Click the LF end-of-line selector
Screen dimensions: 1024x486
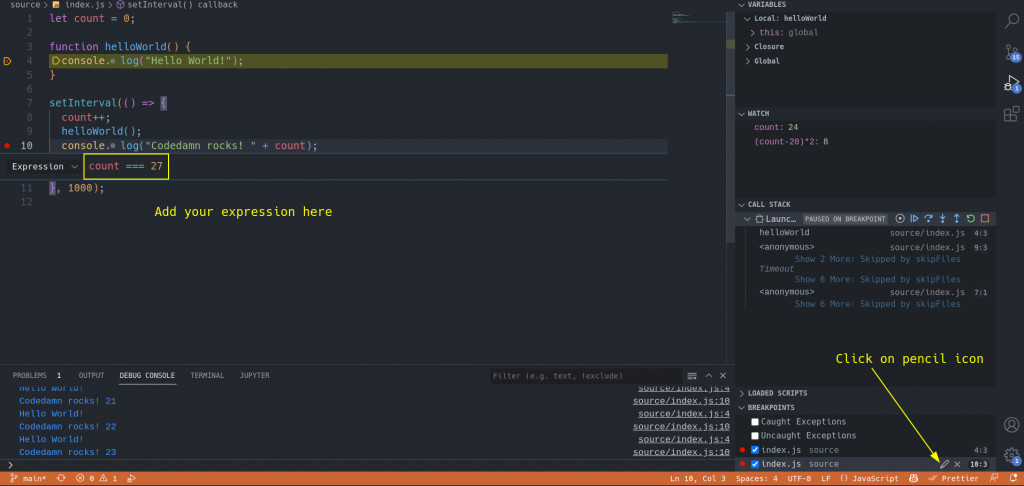pyautogui.click(x=825, y=478)
